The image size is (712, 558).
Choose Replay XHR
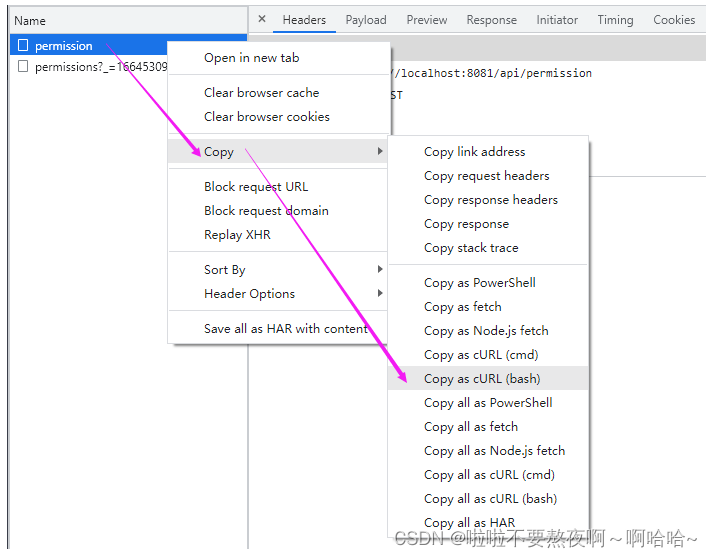[x=277, y=235]
